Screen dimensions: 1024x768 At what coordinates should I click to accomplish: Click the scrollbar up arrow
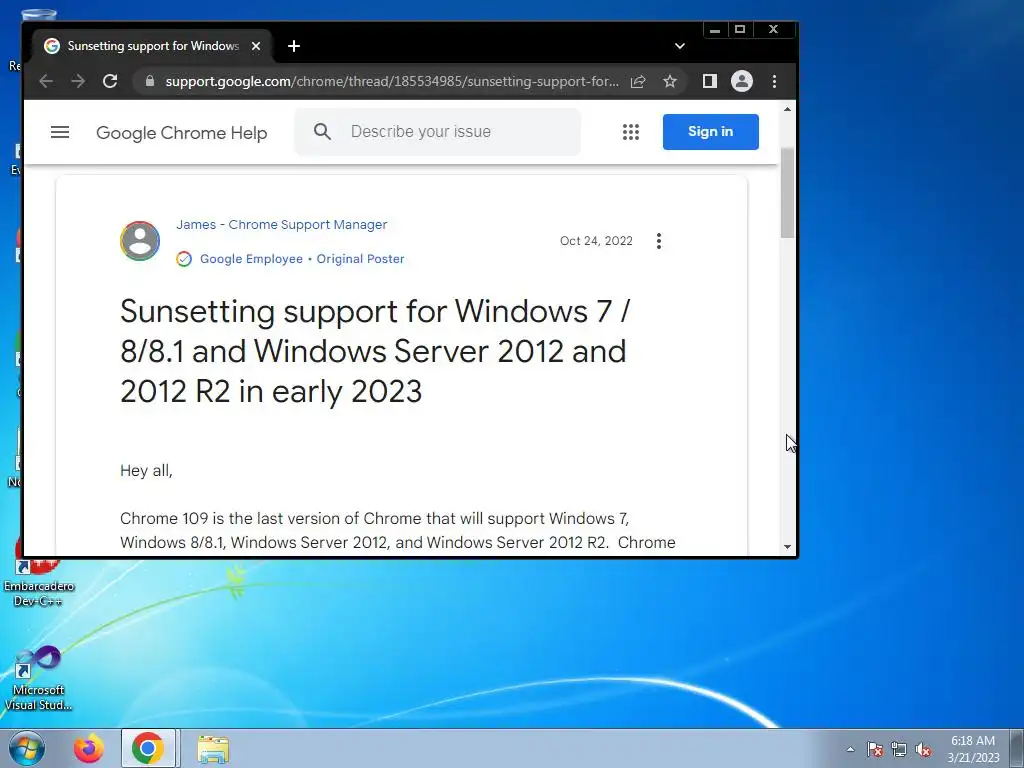click(x=788, y=109)
